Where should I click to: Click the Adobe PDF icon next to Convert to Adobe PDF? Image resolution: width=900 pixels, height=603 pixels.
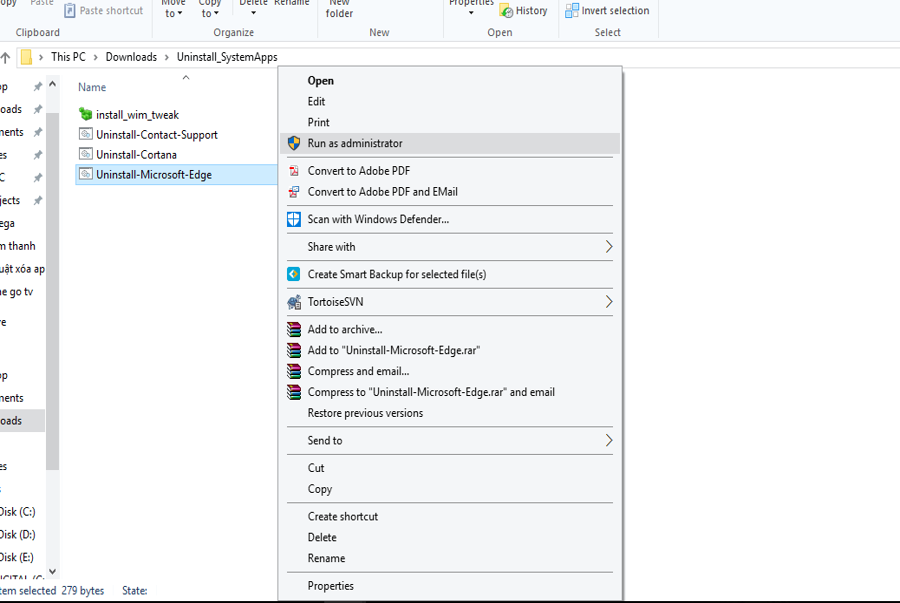click(294, 171)
